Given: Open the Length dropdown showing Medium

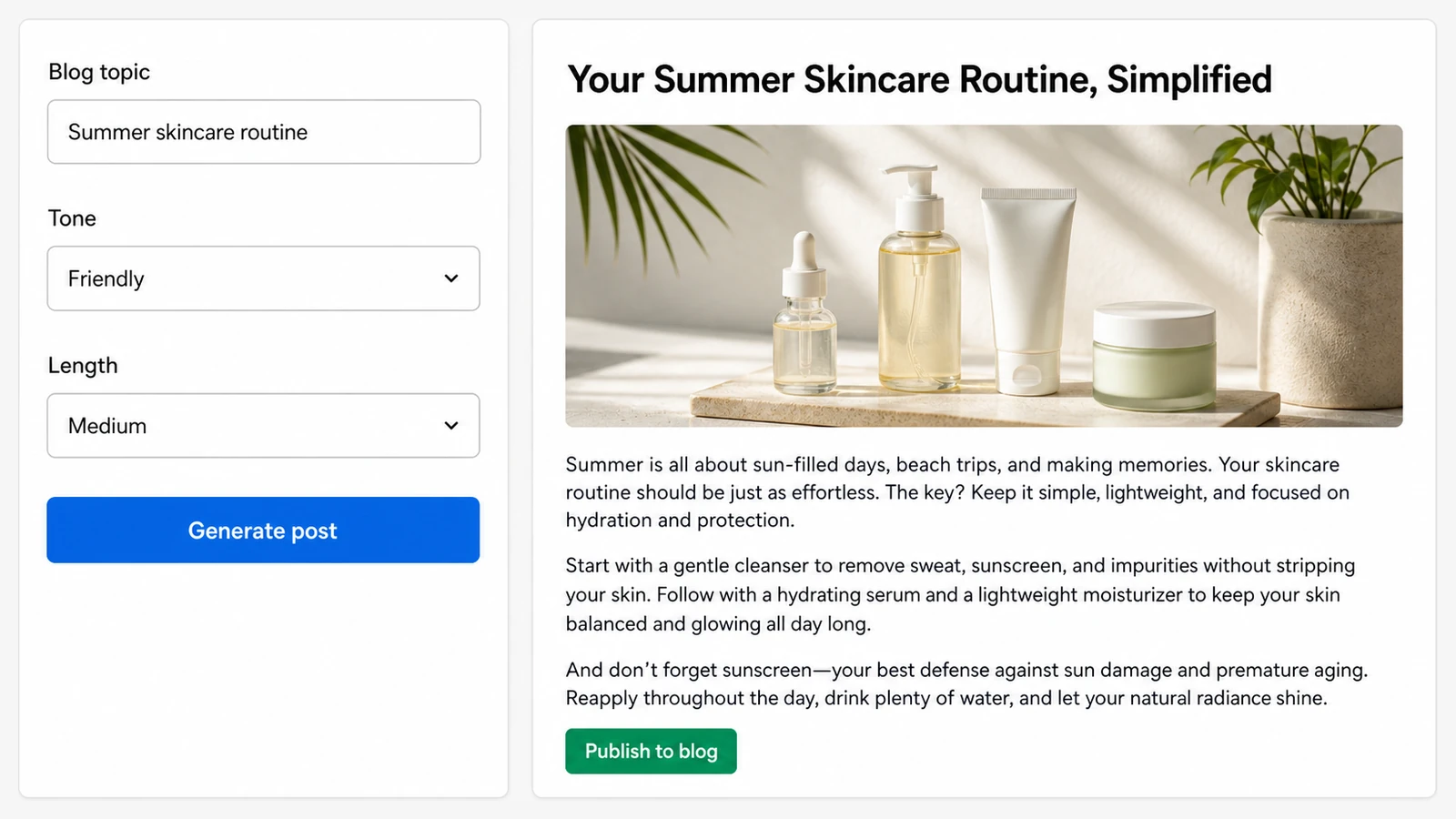Looking at the screenshot, I should point(264,426).
